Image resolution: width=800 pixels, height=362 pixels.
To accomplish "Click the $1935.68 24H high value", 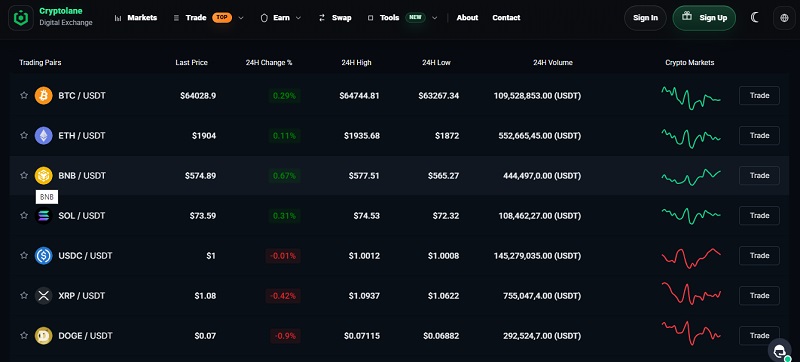I will 362,136.
